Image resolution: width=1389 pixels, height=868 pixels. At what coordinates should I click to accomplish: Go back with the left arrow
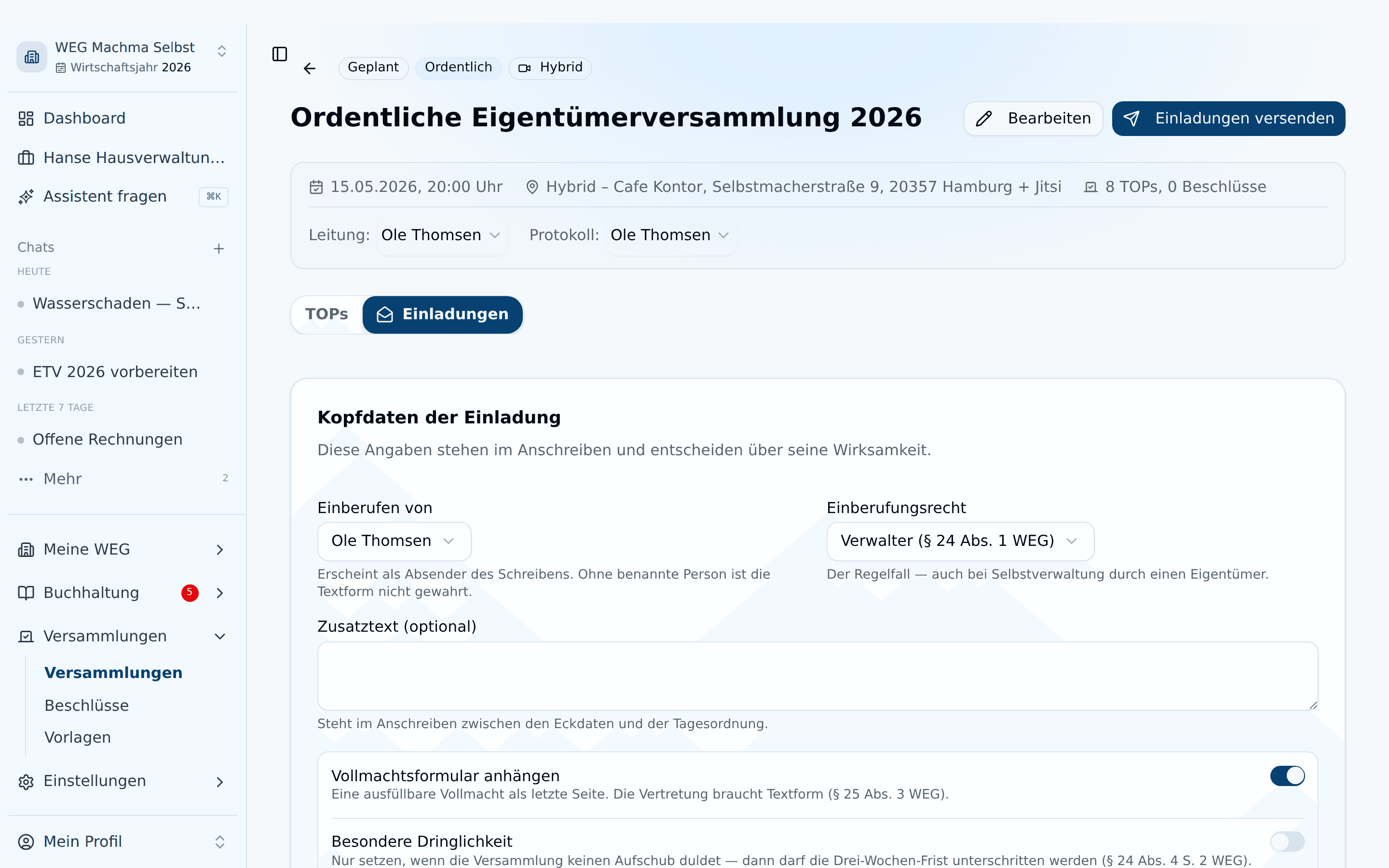(x=309, y=68)
